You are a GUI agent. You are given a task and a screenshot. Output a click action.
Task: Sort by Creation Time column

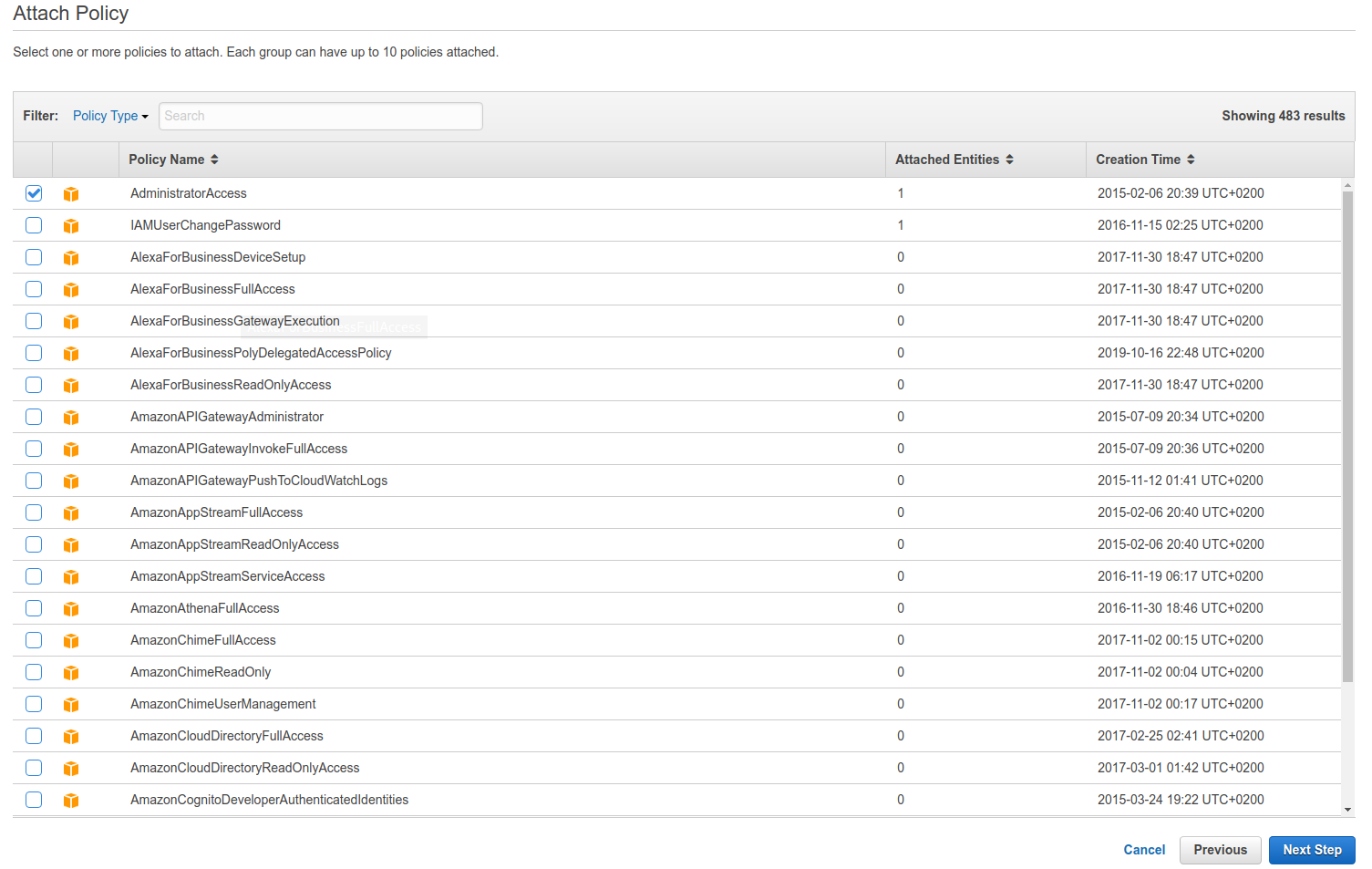[x=1145, y=160]
